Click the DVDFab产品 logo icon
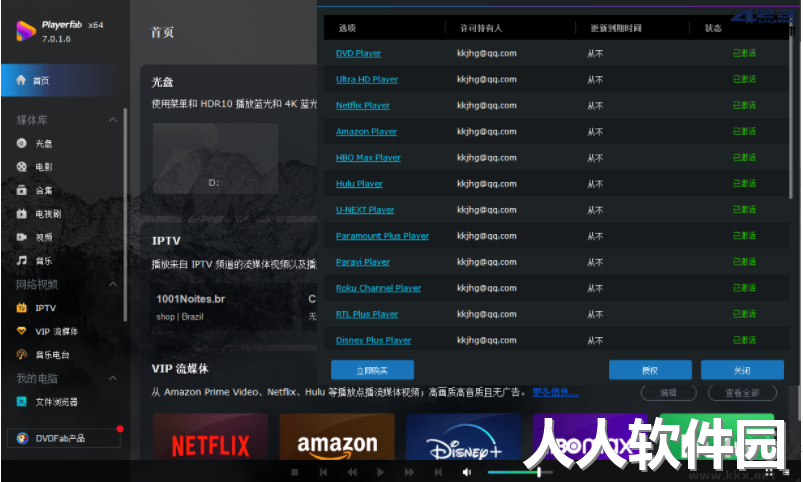The width and height of the screenshot is (803, 482). [x=22, y=438]
